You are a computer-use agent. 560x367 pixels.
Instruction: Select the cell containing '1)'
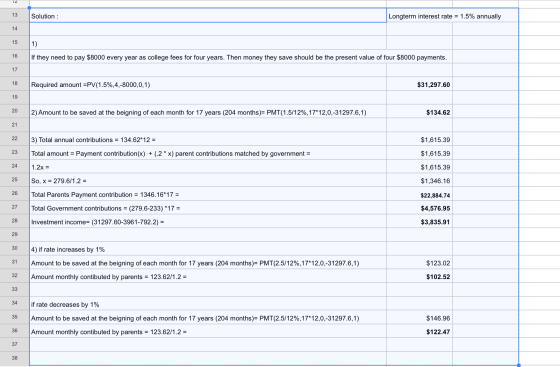click(x=208, y=43)
